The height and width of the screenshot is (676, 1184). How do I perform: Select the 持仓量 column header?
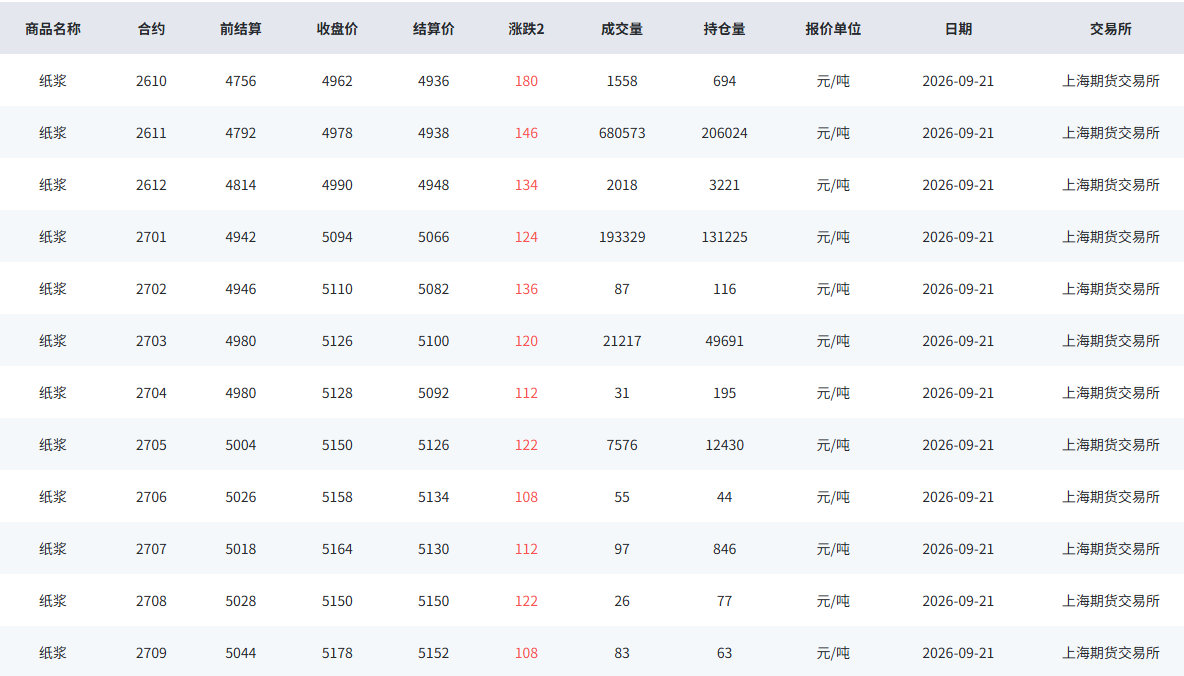[724, 29]
